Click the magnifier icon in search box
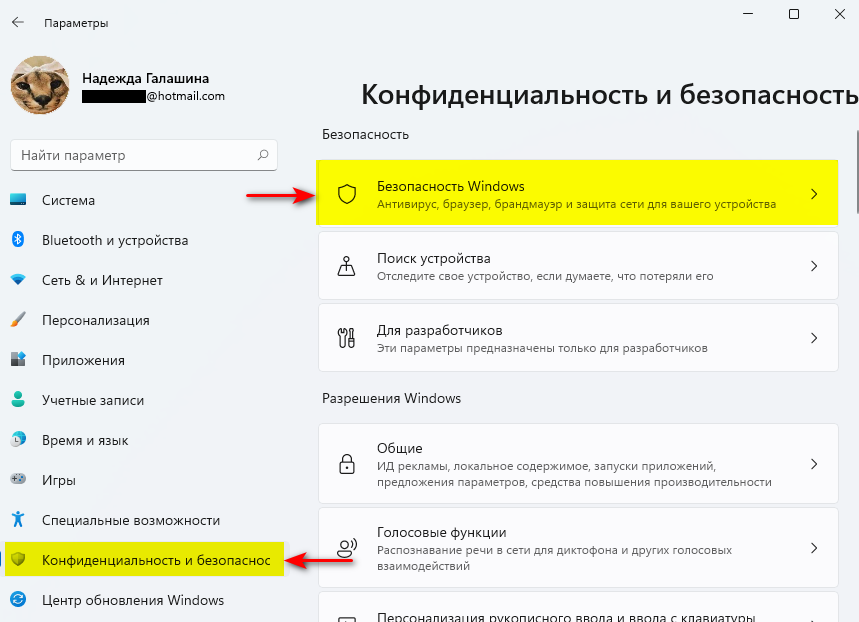859x622 pixels. [x=263, y=156]
